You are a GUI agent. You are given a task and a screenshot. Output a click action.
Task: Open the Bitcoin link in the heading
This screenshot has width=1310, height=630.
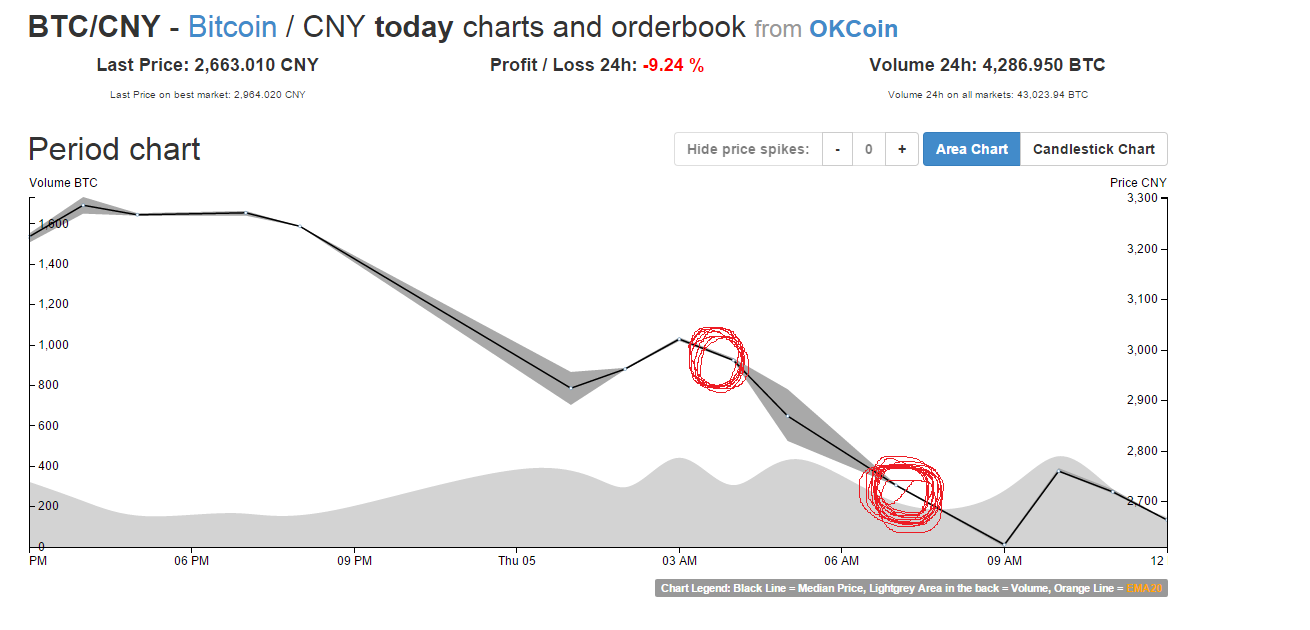tap(232, 27)
